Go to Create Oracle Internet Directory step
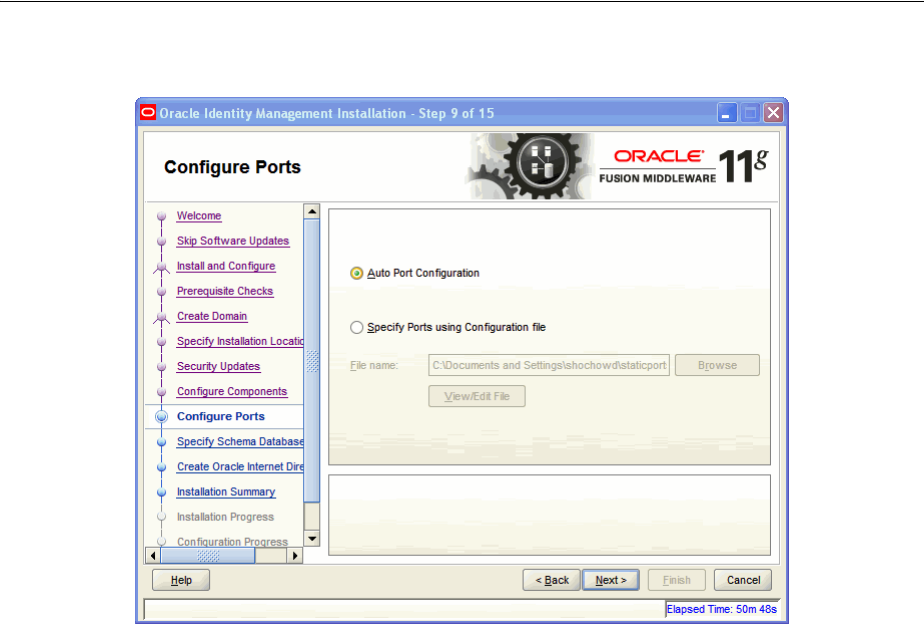Viewport: 924px width, 624px height. pos(240,467)
